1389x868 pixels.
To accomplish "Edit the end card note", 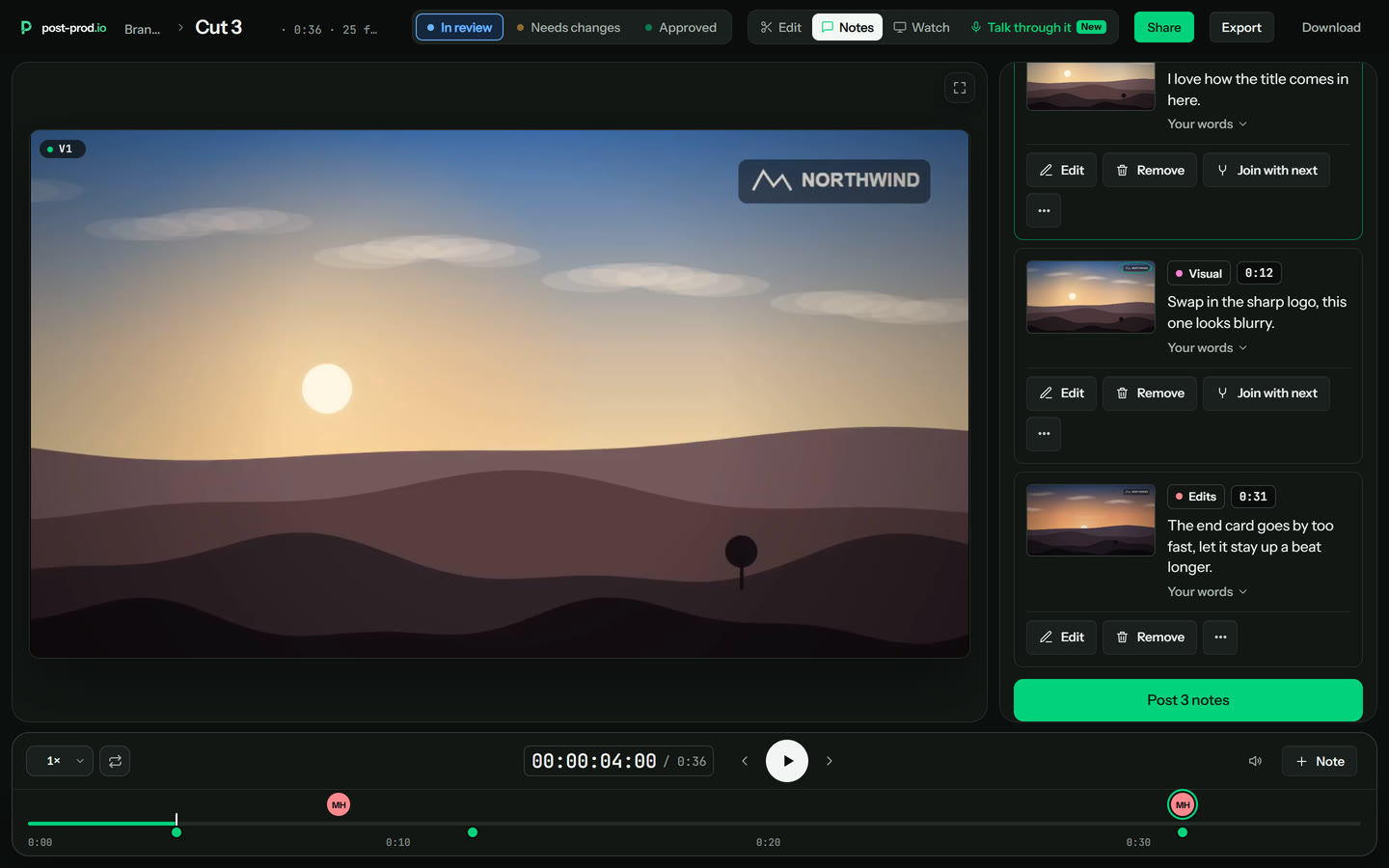I will click(1061, 637).
